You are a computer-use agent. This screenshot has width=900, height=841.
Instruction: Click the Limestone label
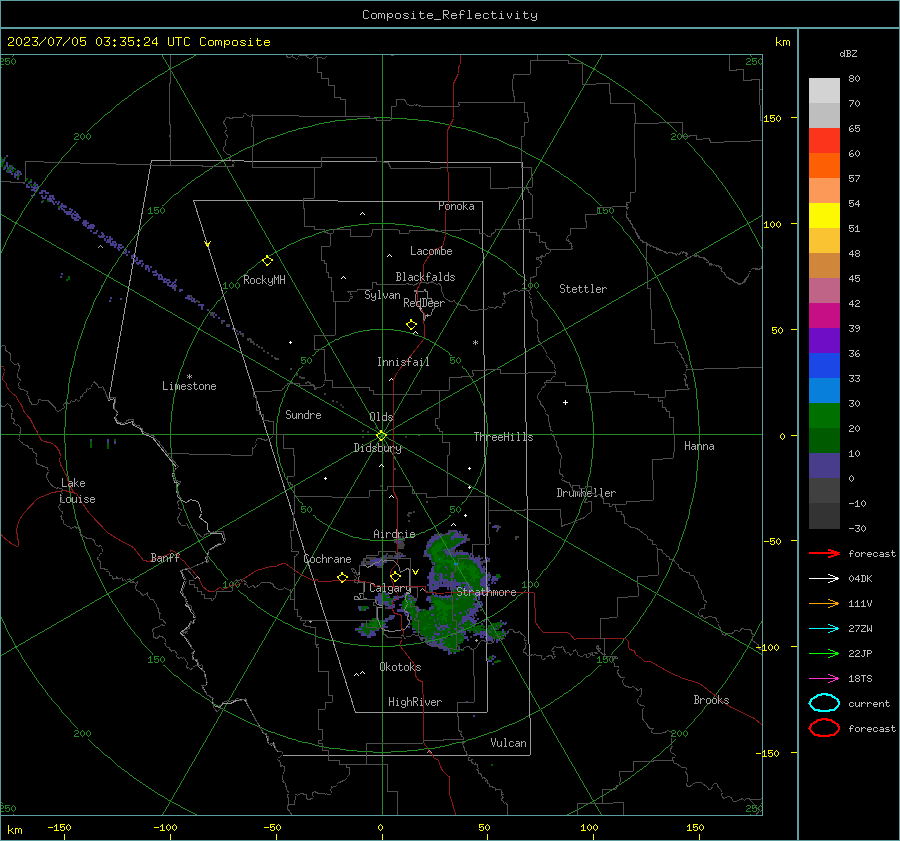(189, 386)
